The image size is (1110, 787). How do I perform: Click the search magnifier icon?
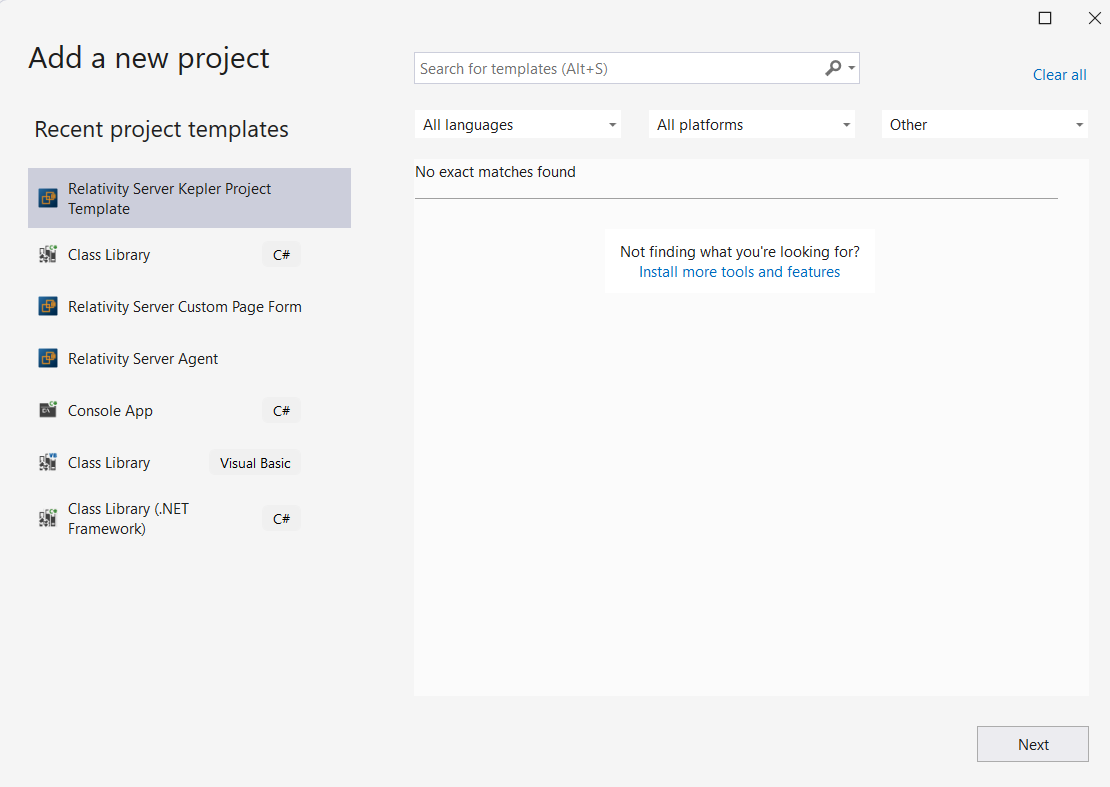(x=833, y=68)
